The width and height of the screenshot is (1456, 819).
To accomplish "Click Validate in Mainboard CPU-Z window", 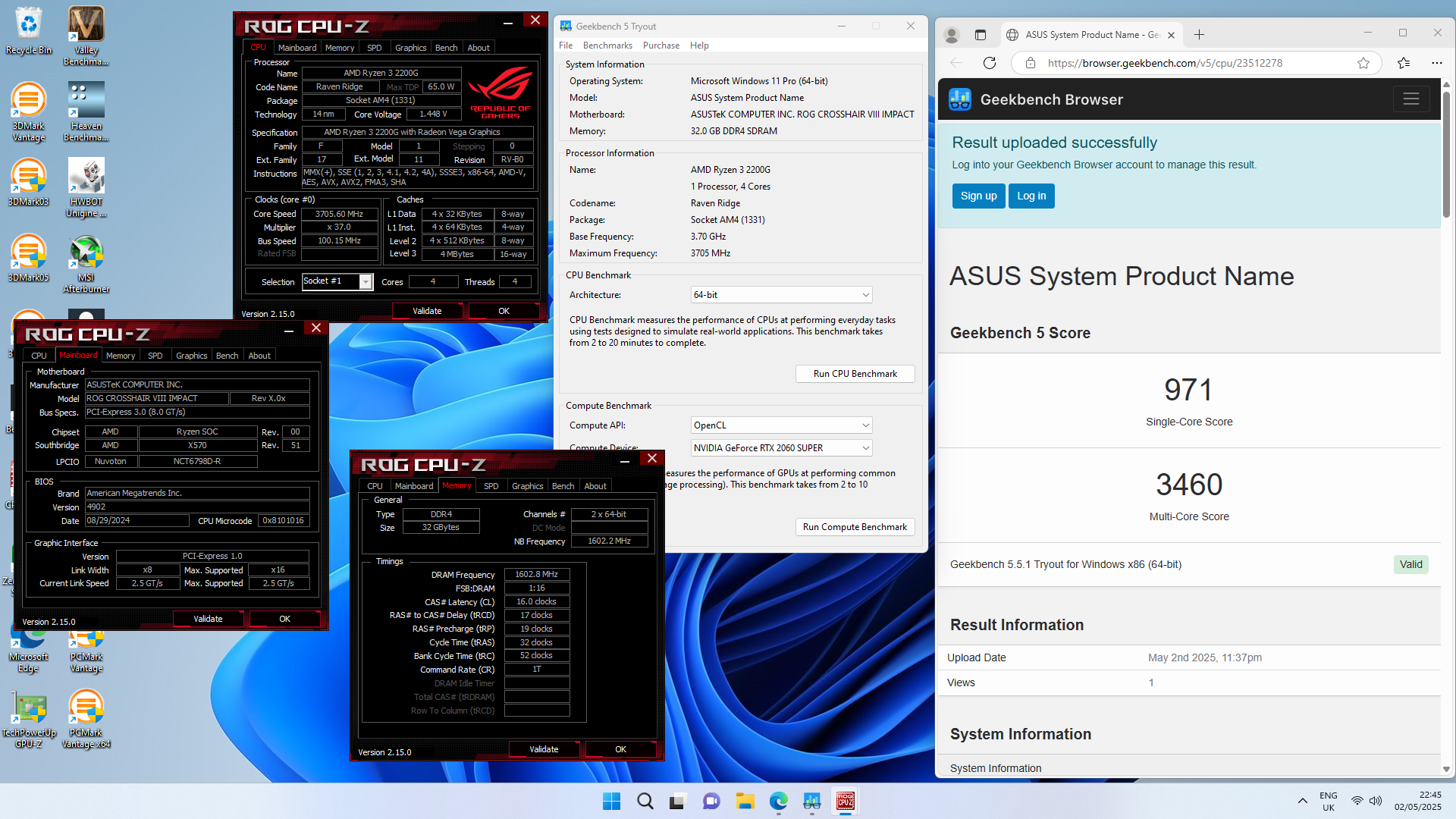I will [x=208, y=619].
